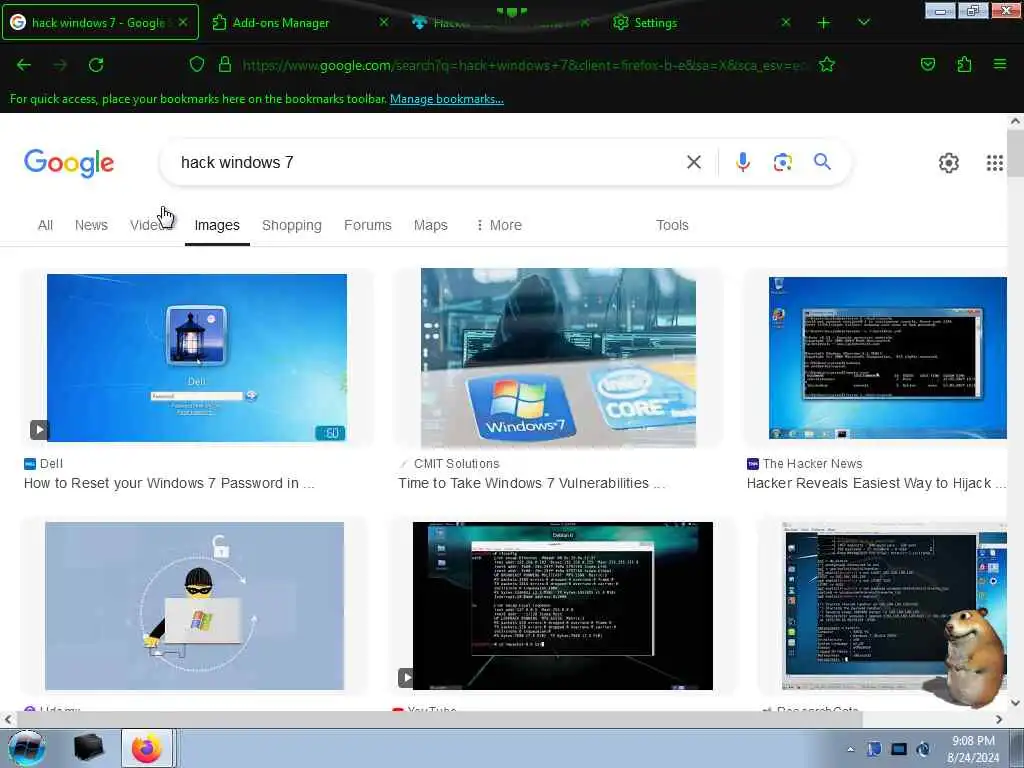Open The Hacker News command prompt image

[888, 358]
